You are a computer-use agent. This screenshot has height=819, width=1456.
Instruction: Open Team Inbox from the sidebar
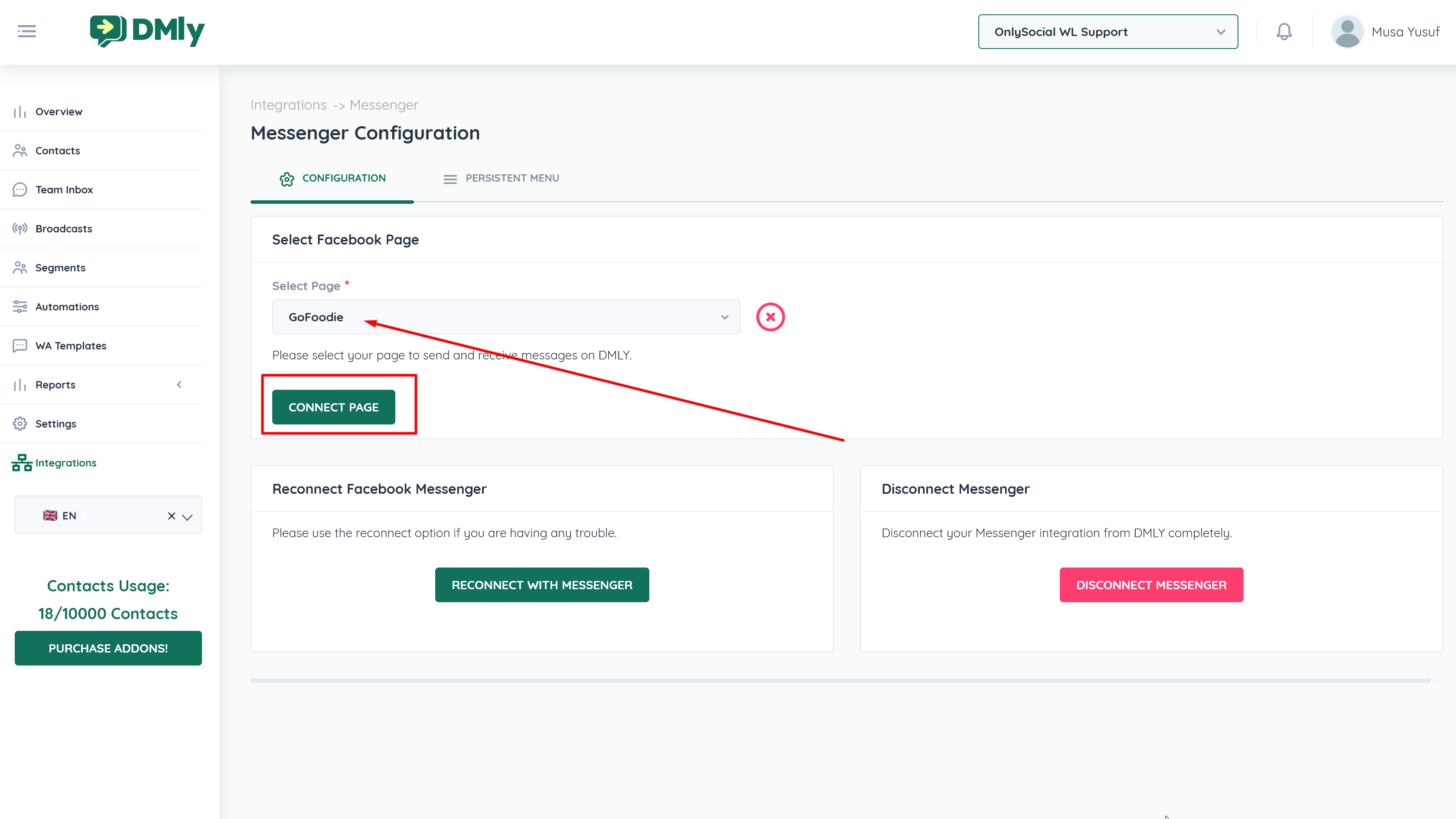(64, 190)
